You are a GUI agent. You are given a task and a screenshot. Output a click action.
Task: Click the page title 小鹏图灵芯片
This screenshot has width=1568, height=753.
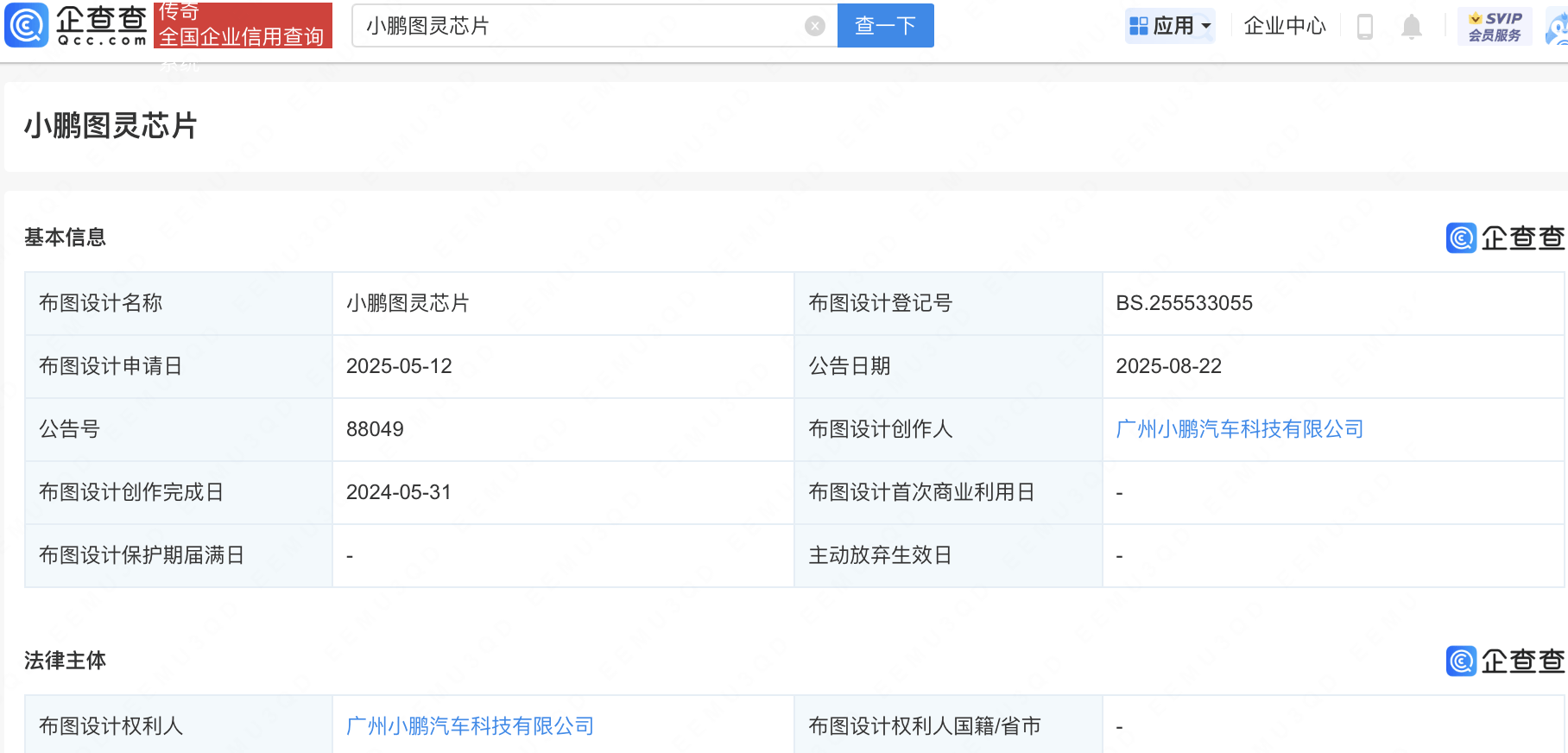click(111, 126)
